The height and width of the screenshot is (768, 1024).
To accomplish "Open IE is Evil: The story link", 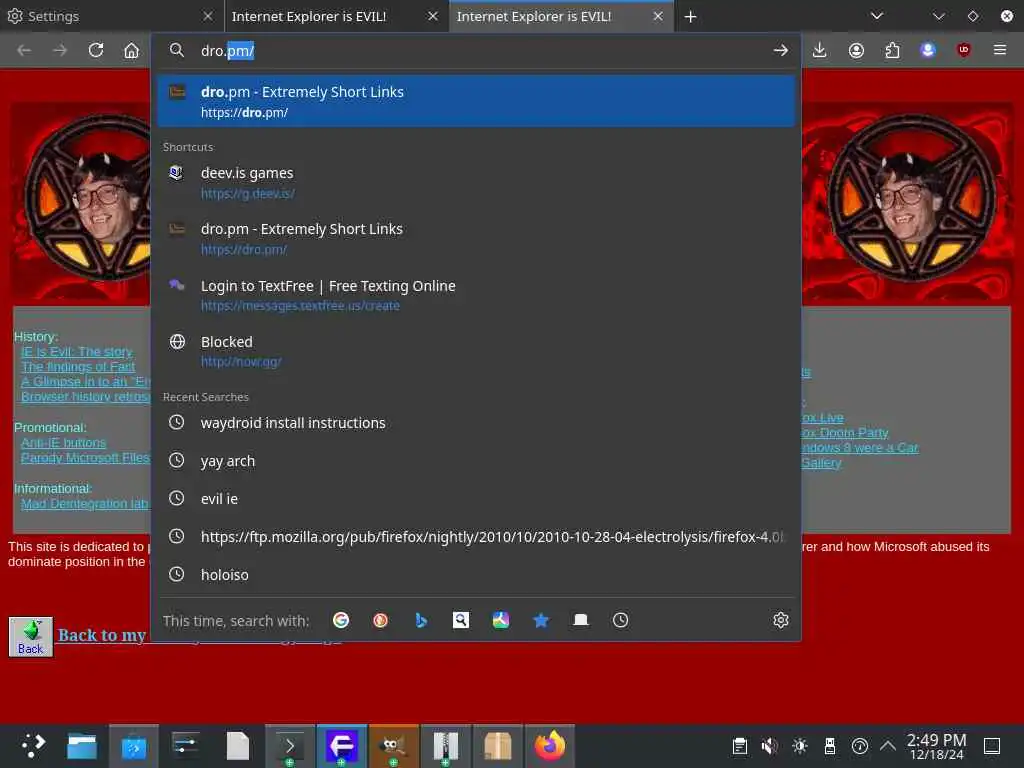I will tap(76, 352).
